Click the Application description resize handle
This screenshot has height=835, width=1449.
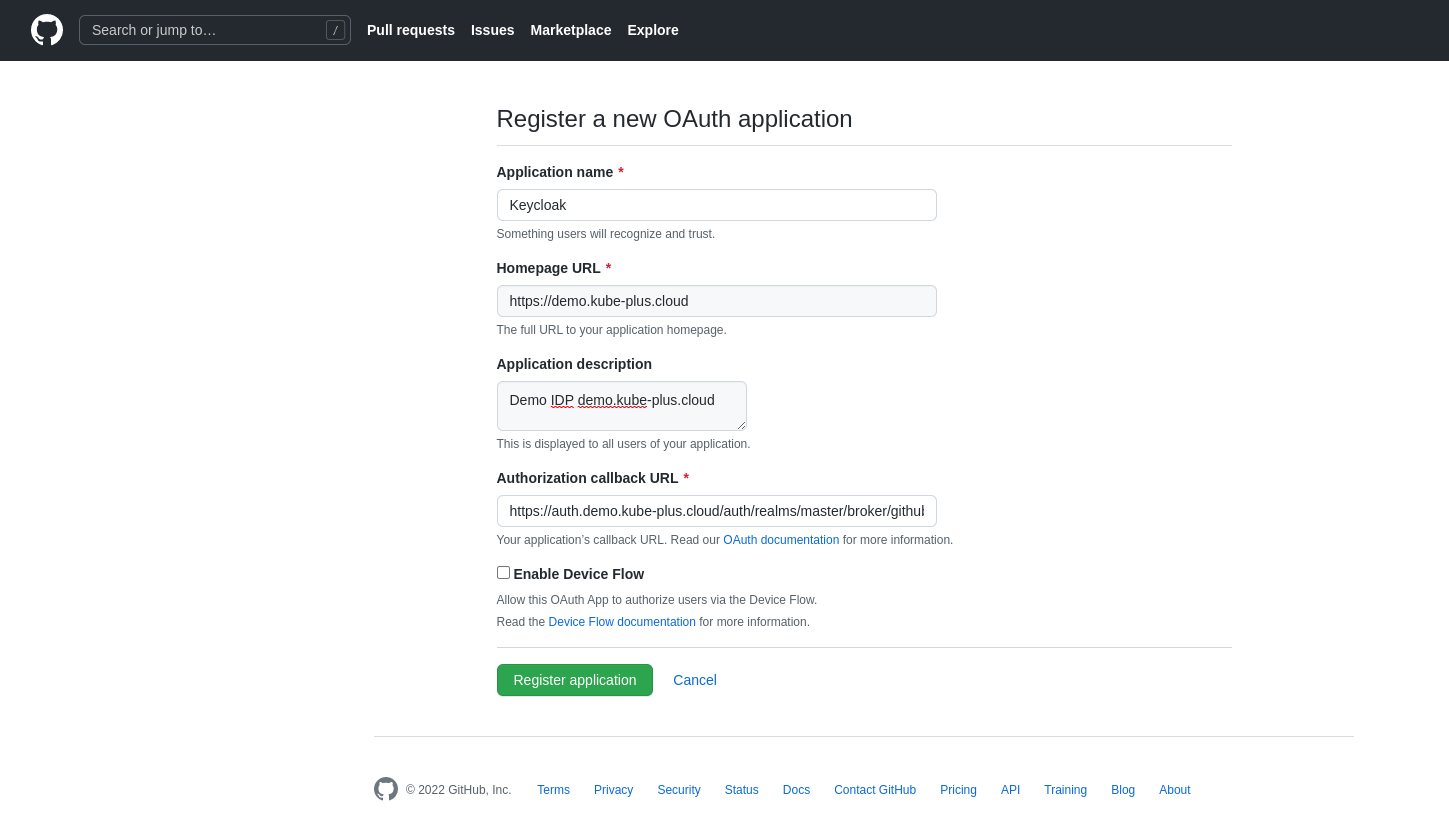tap(741, 425)
